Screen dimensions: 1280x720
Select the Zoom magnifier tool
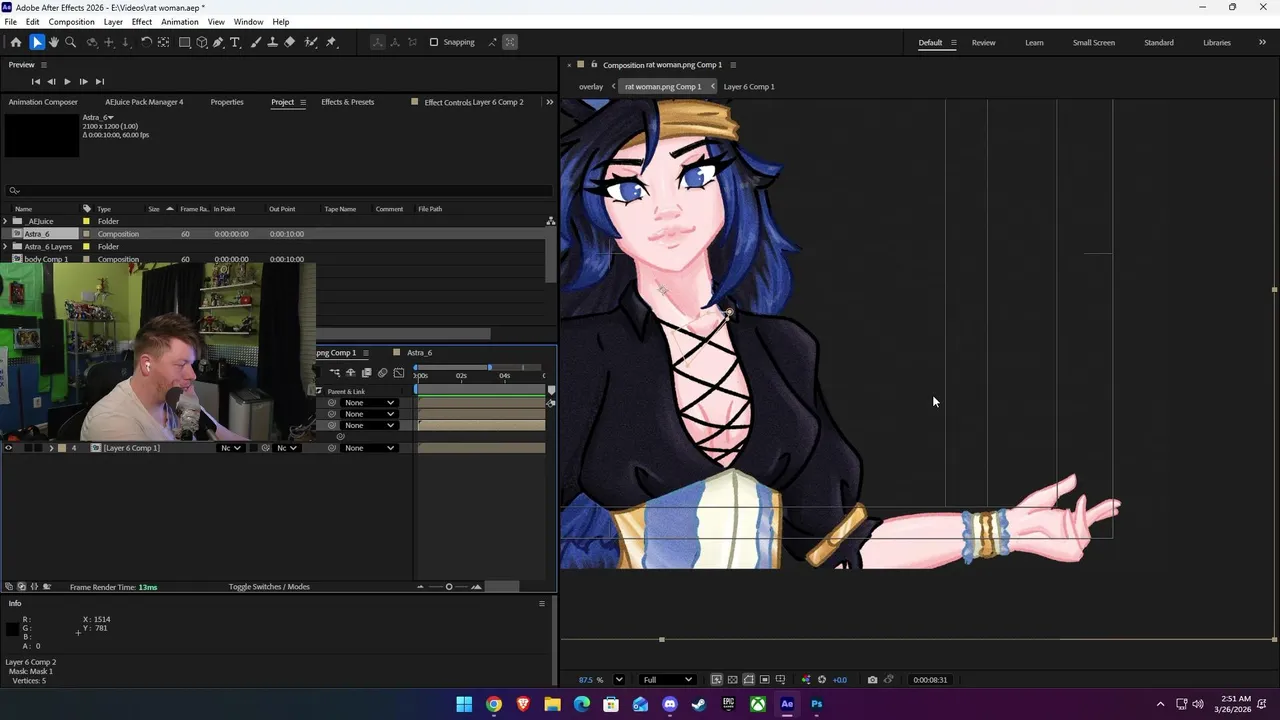pyautogui.click(x=71, y=42)
